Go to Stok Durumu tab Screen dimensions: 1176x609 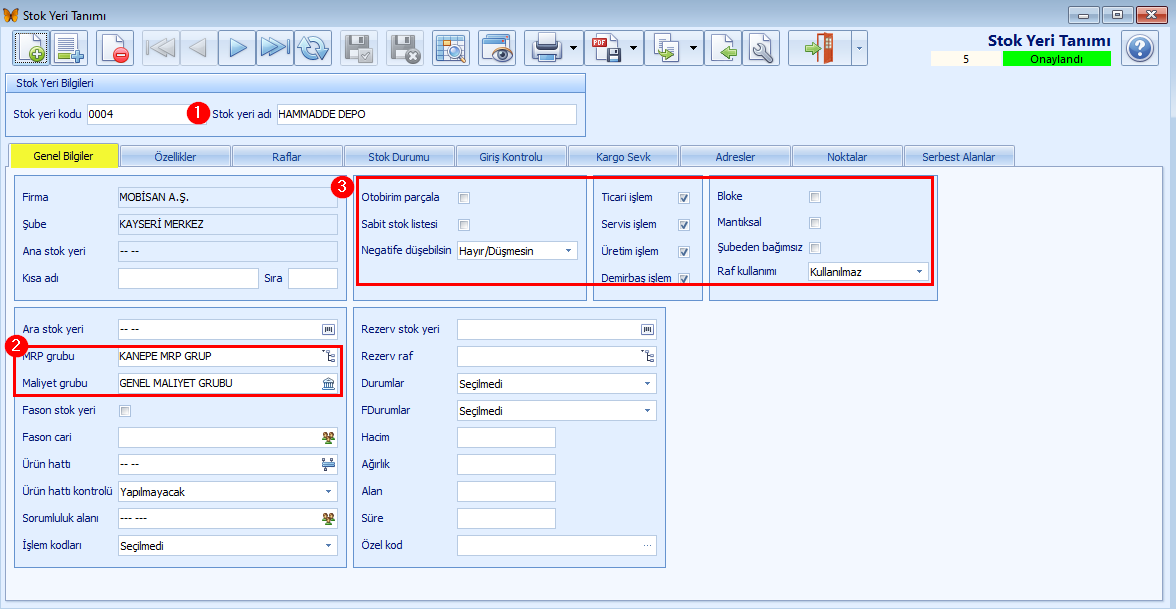coord(400,156)
